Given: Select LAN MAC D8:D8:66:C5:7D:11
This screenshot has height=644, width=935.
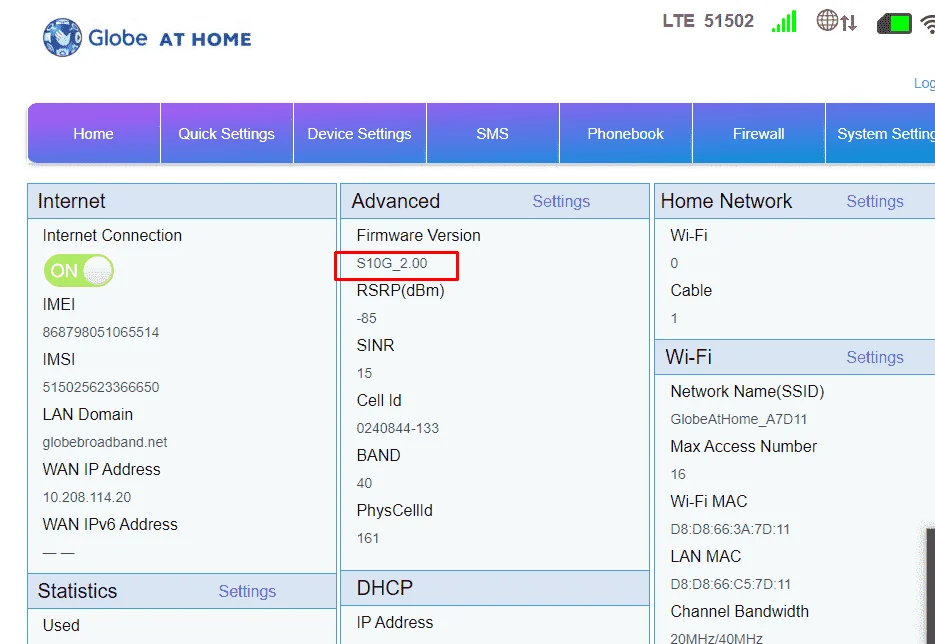Looking at the screenshot, I should 730,584.
